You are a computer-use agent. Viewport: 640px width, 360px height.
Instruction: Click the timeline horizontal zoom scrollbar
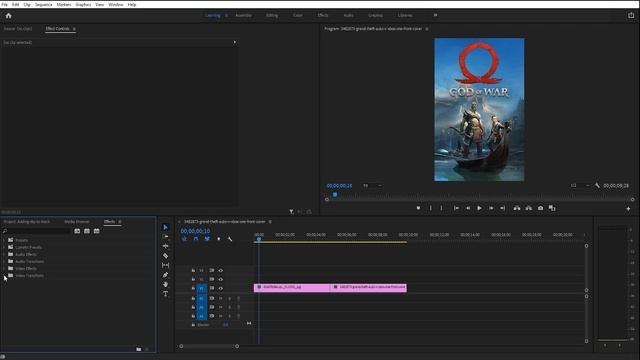209,346
